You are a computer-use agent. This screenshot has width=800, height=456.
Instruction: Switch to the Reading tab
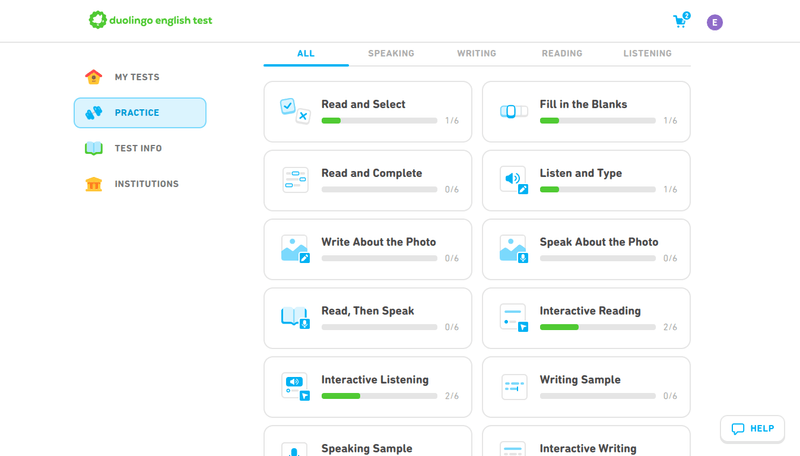pos(562,54)
